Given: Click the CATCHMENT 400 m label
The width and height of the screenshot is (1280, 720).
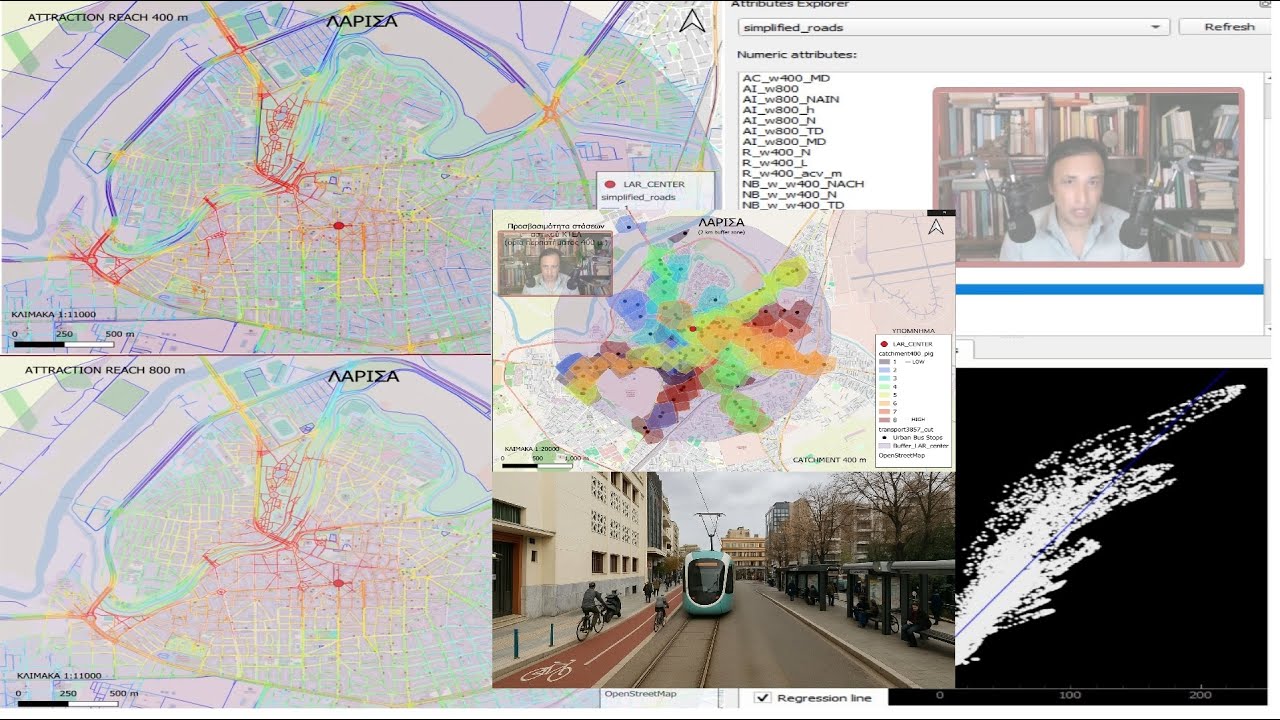Looking at the screenshot, I should [x=829, y=460].
